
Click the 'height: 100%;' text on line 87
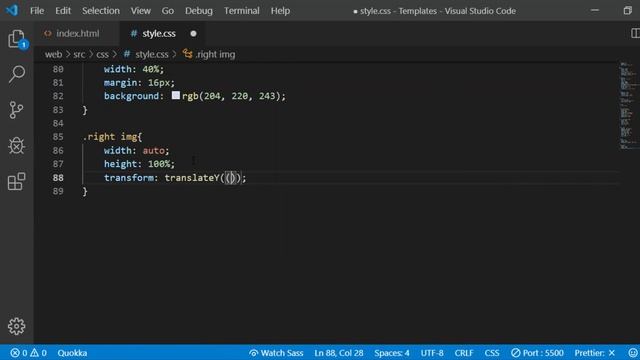pyautogui.click(x=139, y=164)
